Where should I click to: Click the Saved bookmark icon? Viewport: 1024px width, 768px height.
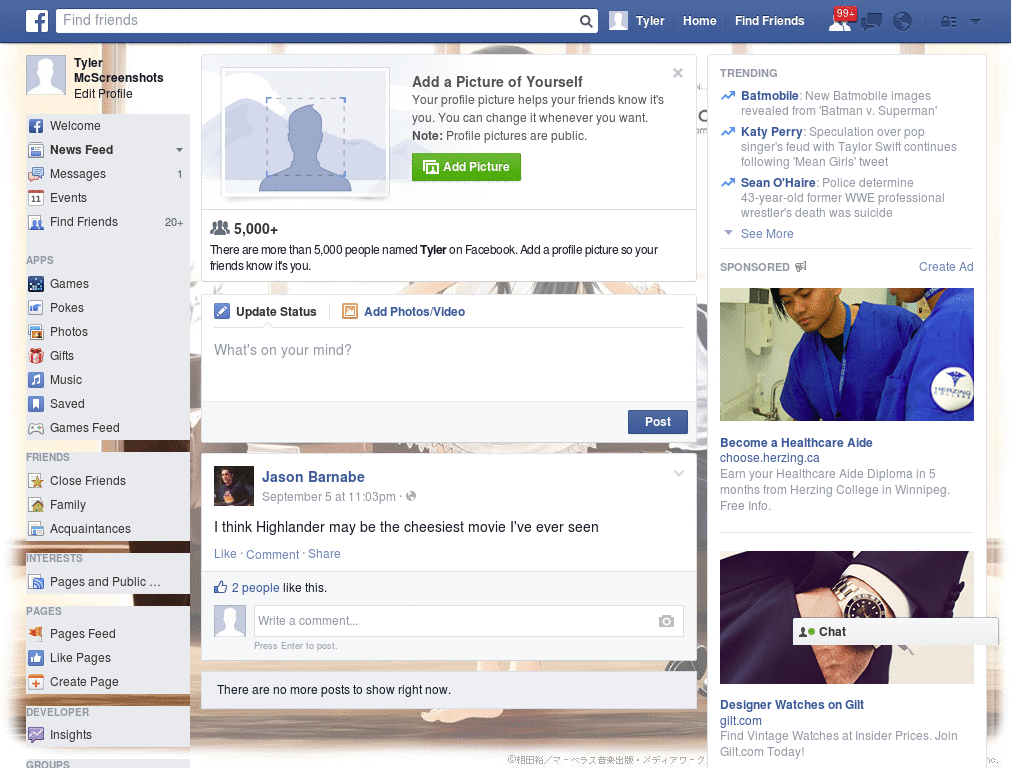(x=36, y=404)
